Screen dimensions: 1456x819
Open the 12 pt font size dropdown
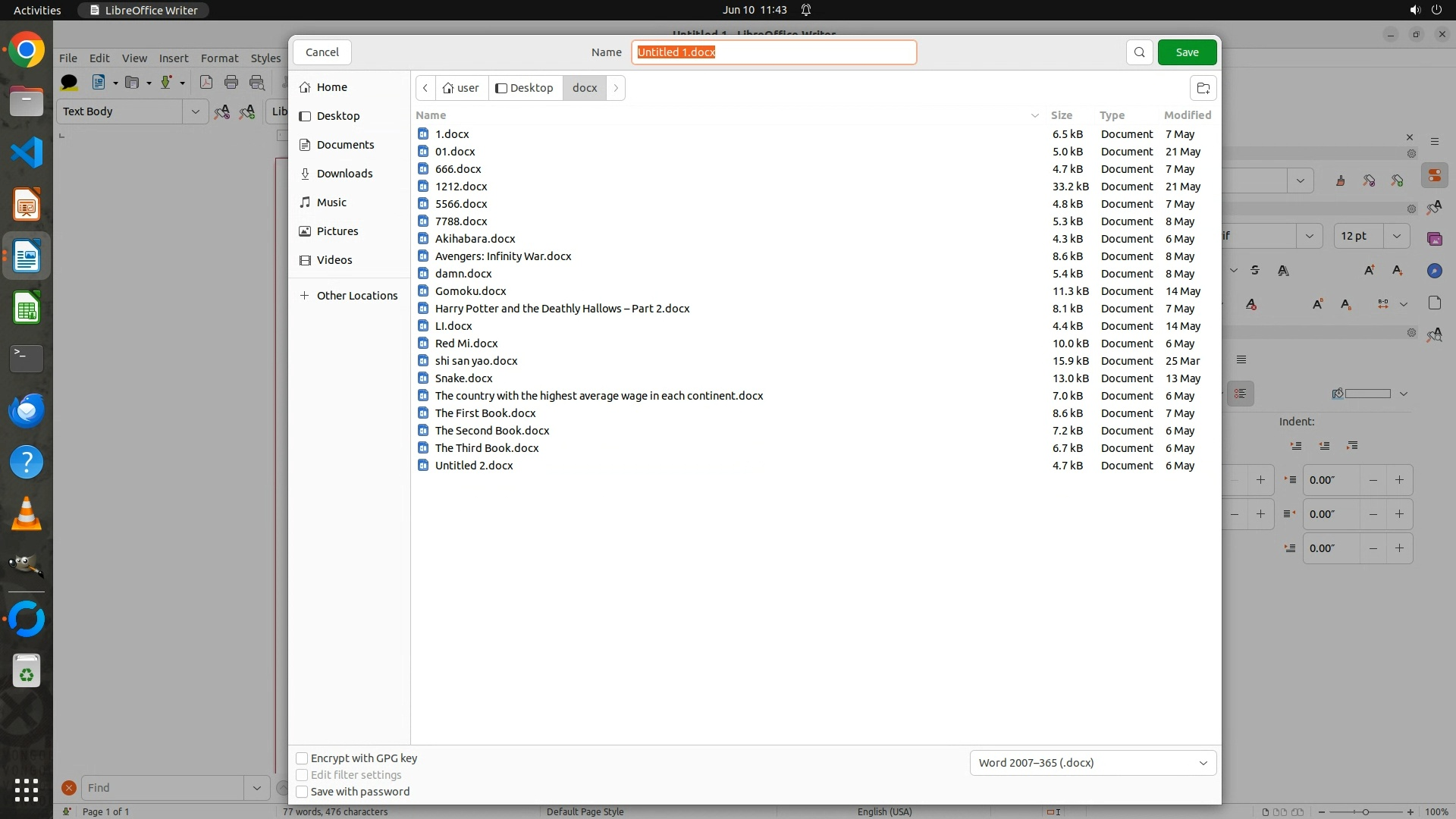coord(1396,236)
